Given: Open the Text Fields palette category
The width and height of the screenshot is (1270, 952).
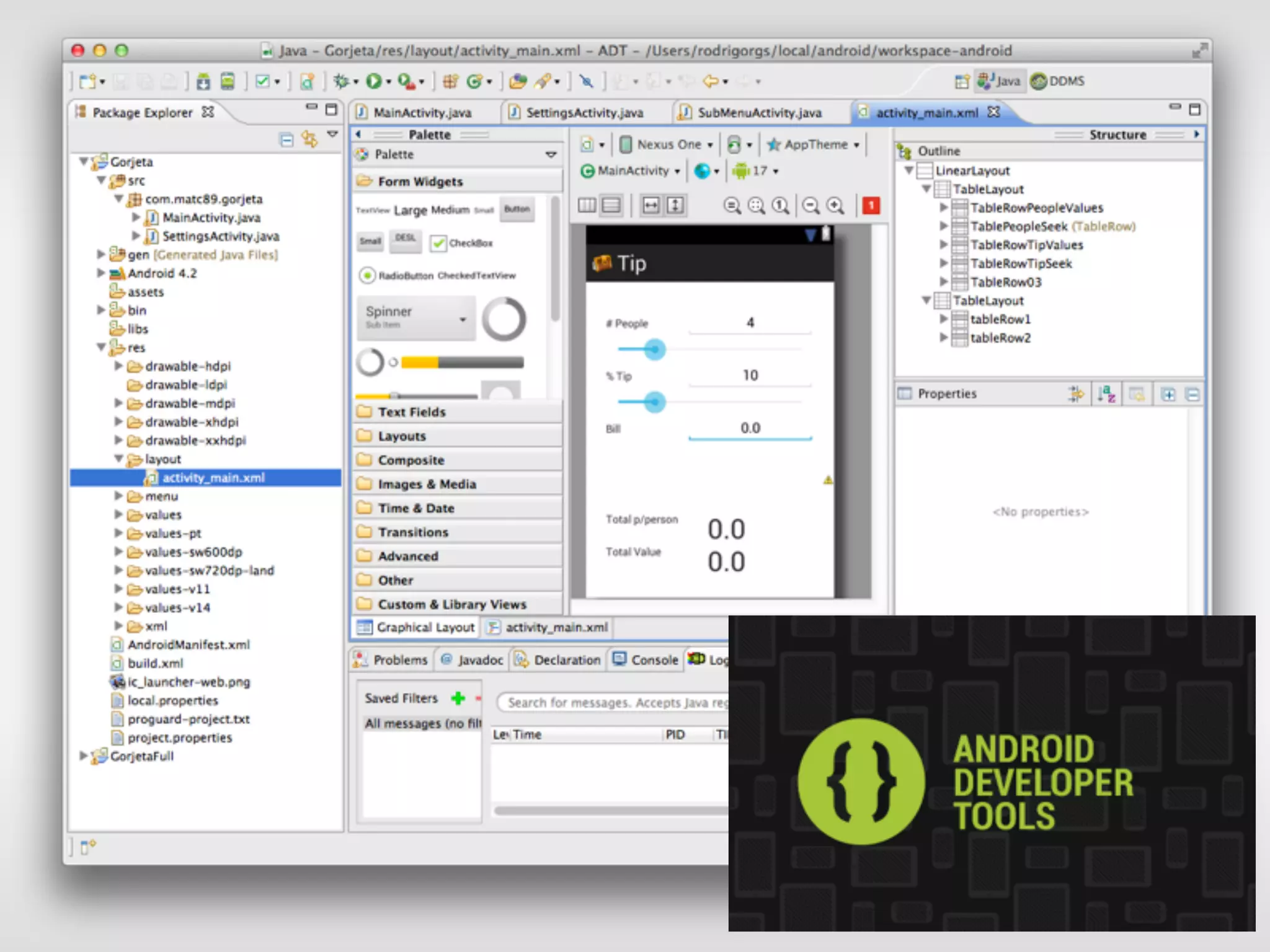Looking at the screenshot, I should (412, 412).
